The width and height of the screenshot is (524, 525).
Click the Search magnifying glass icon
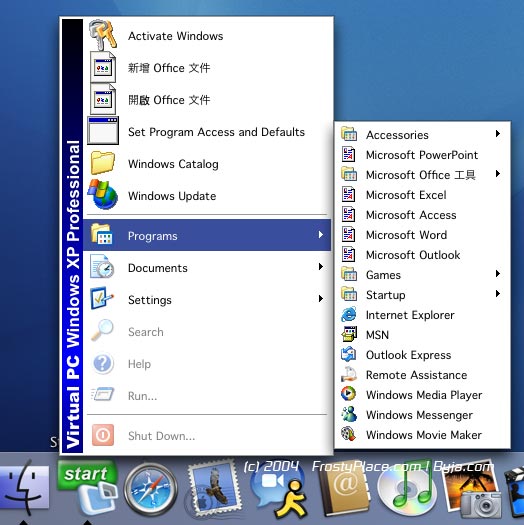click(102, 330)
